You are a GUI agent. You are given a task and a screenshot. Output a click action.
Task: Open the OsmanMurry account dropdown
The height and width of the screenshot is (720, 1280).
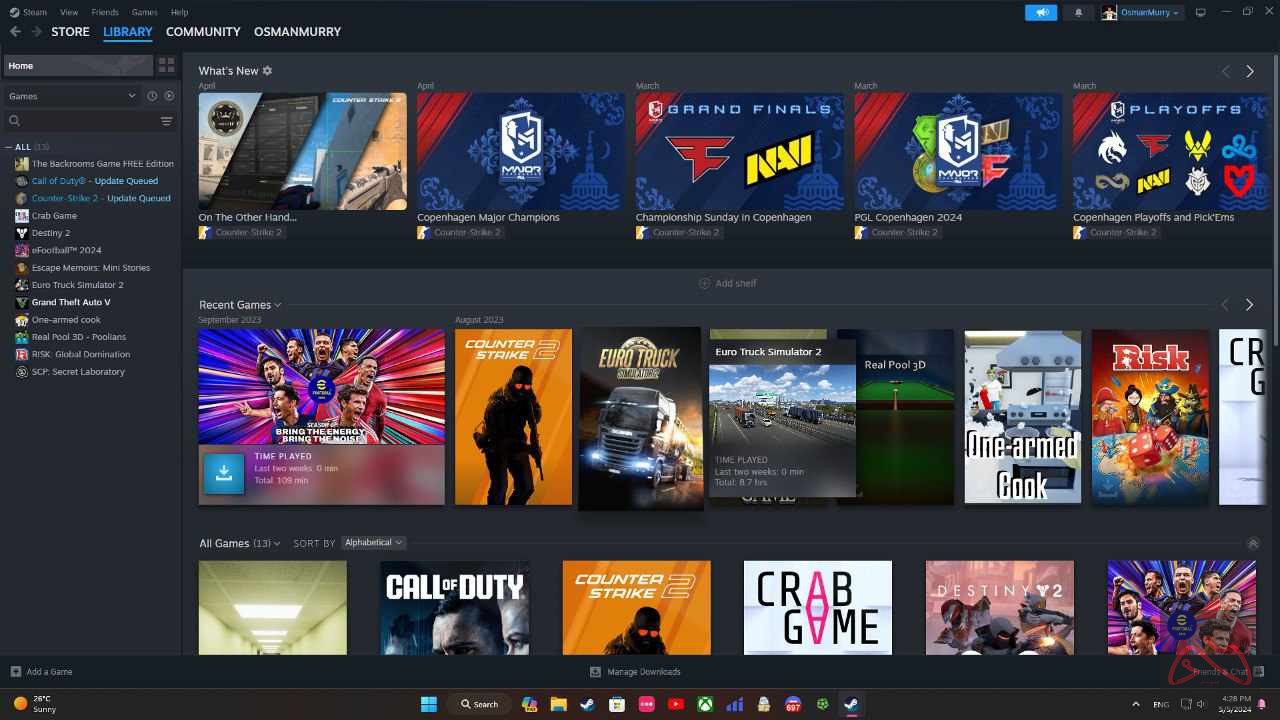(x=1142, y=12)
